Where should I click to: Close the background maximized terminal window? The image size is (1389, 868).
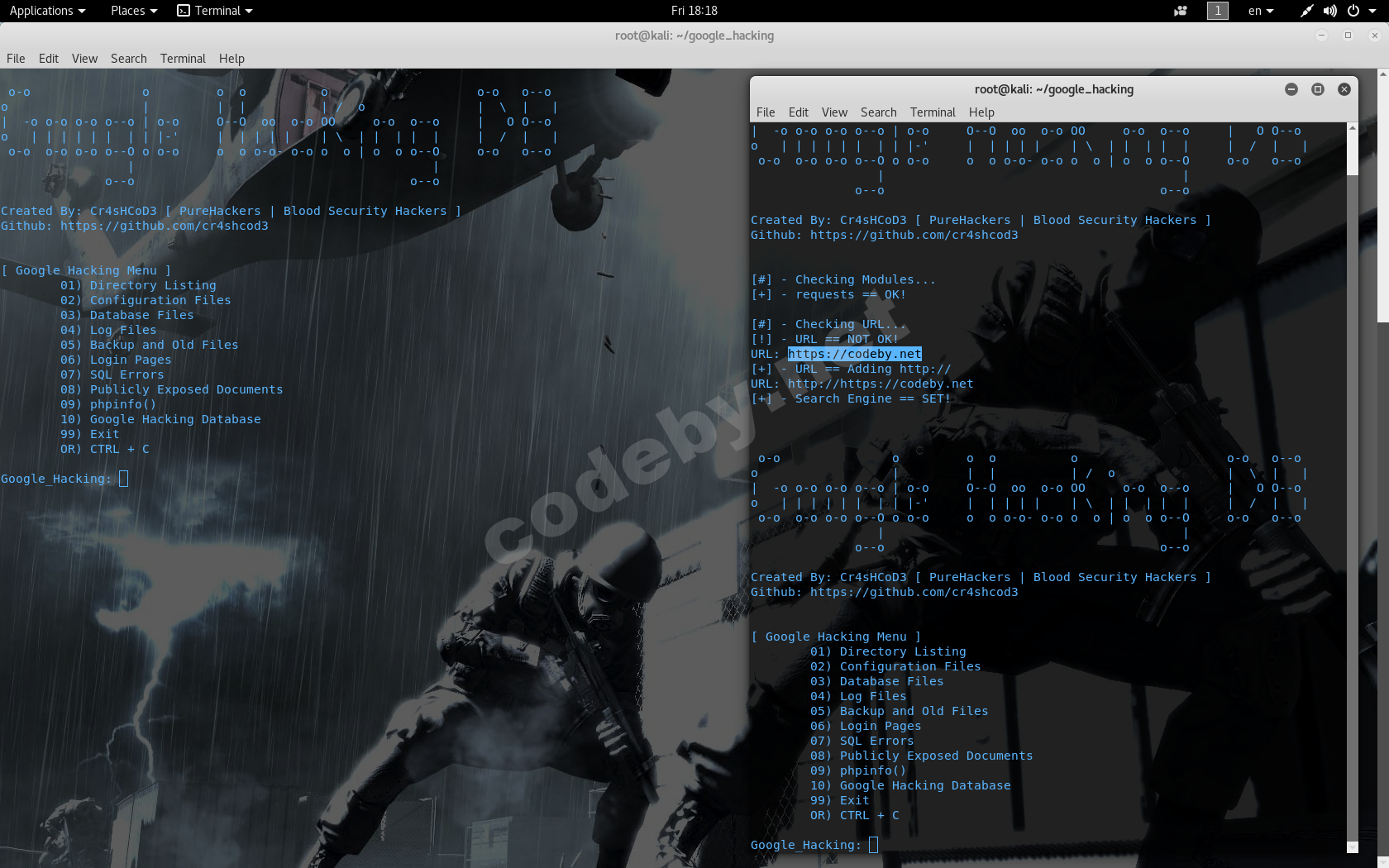pyautogui.click(x=1374, y=36)
